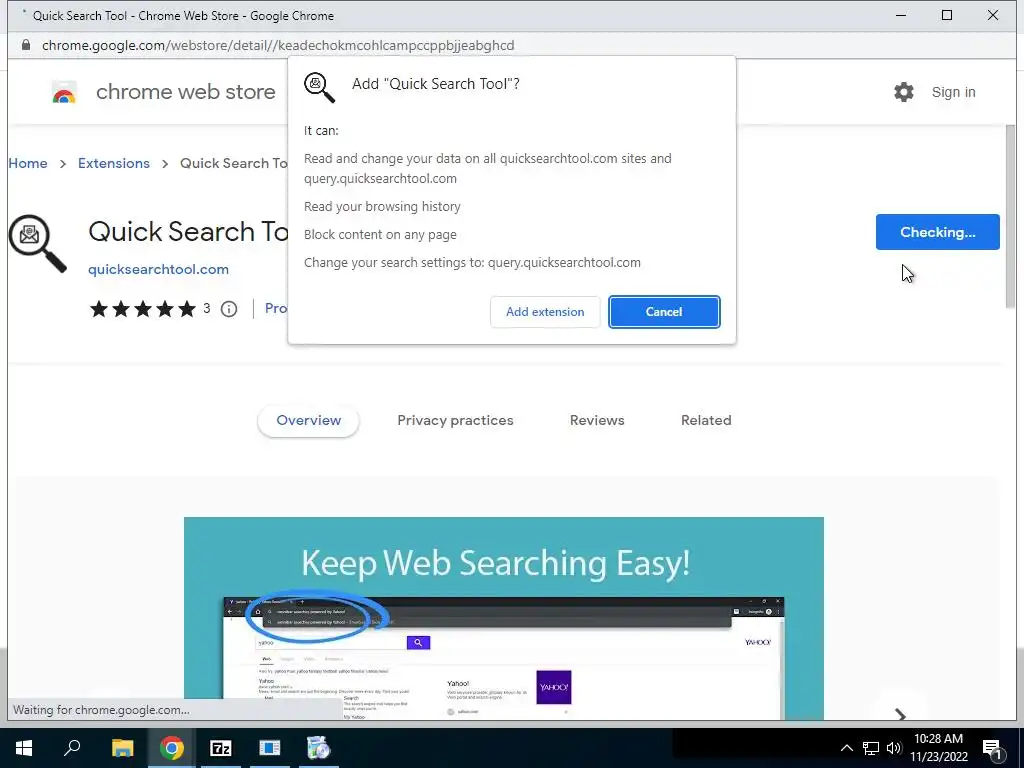Open the installer icon on taskbar
The image size is (1024, 768).
[319, 748]
